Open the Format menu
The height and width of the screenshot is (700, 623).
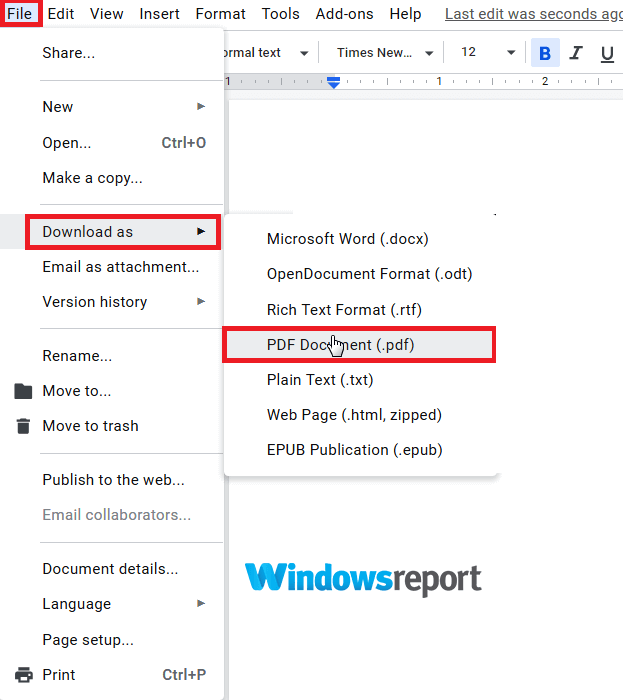[220, 14]
